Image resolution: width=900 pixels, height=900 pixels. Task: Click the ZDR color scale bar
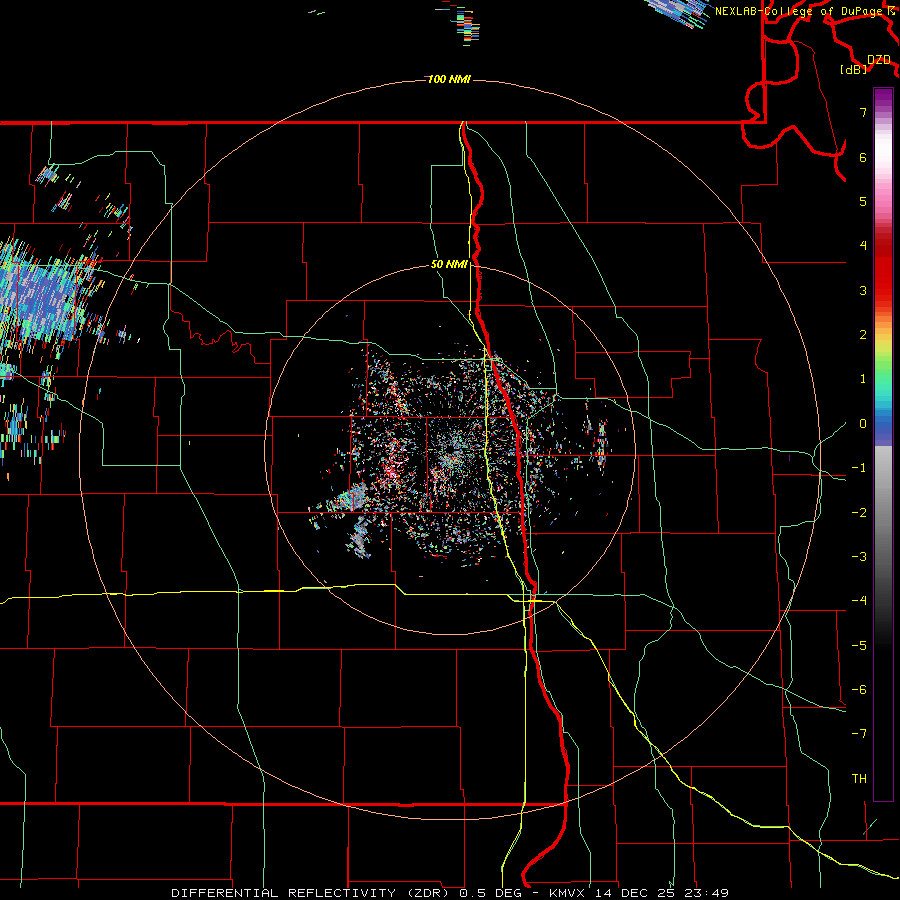pos(883,444)
